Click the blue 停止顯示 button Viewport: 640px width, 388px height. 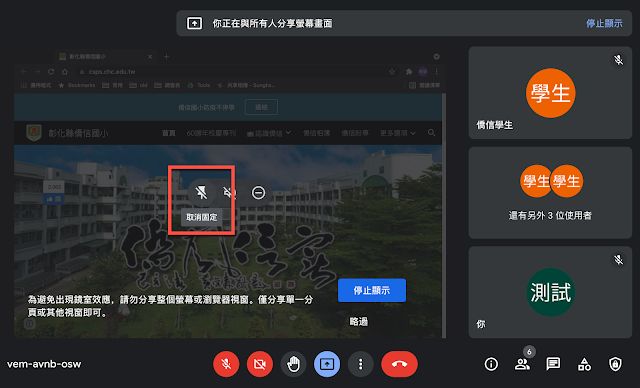[372, 290]
